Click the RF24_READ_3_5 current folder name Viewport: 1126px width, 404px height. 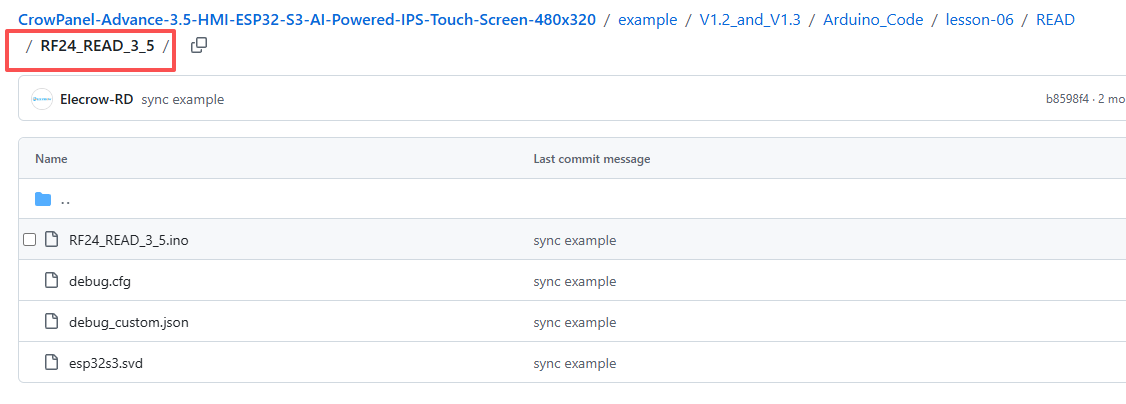point(97,47)
